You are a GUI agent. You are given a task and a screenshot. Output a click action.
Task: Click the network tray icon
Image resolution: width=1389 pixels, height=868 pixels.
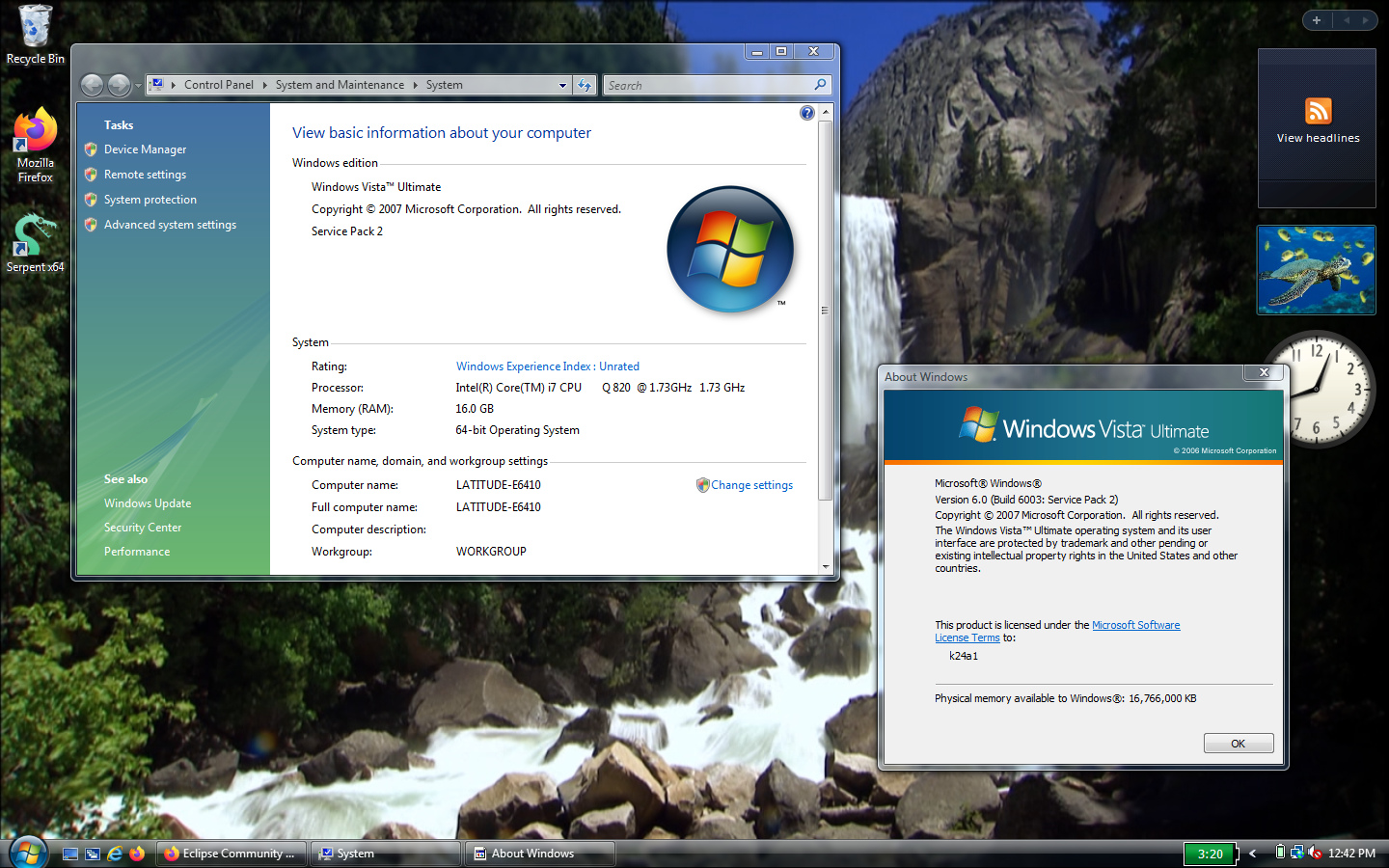(x=1297, y=853)
